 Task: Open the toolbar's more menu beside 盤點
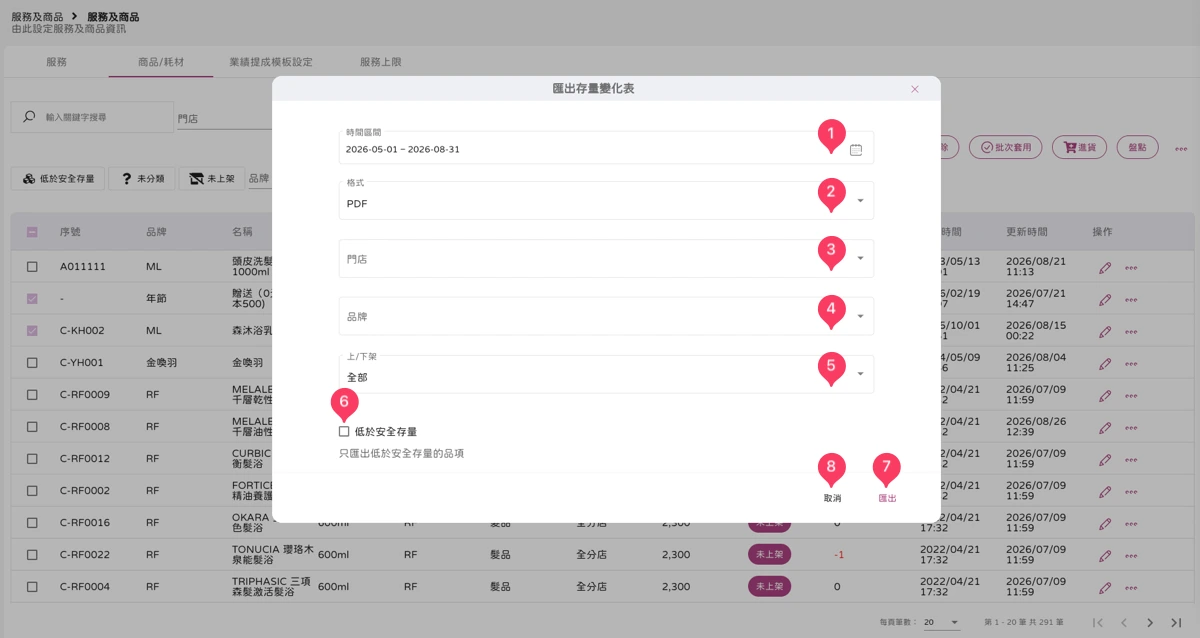tap(1181, 148)
